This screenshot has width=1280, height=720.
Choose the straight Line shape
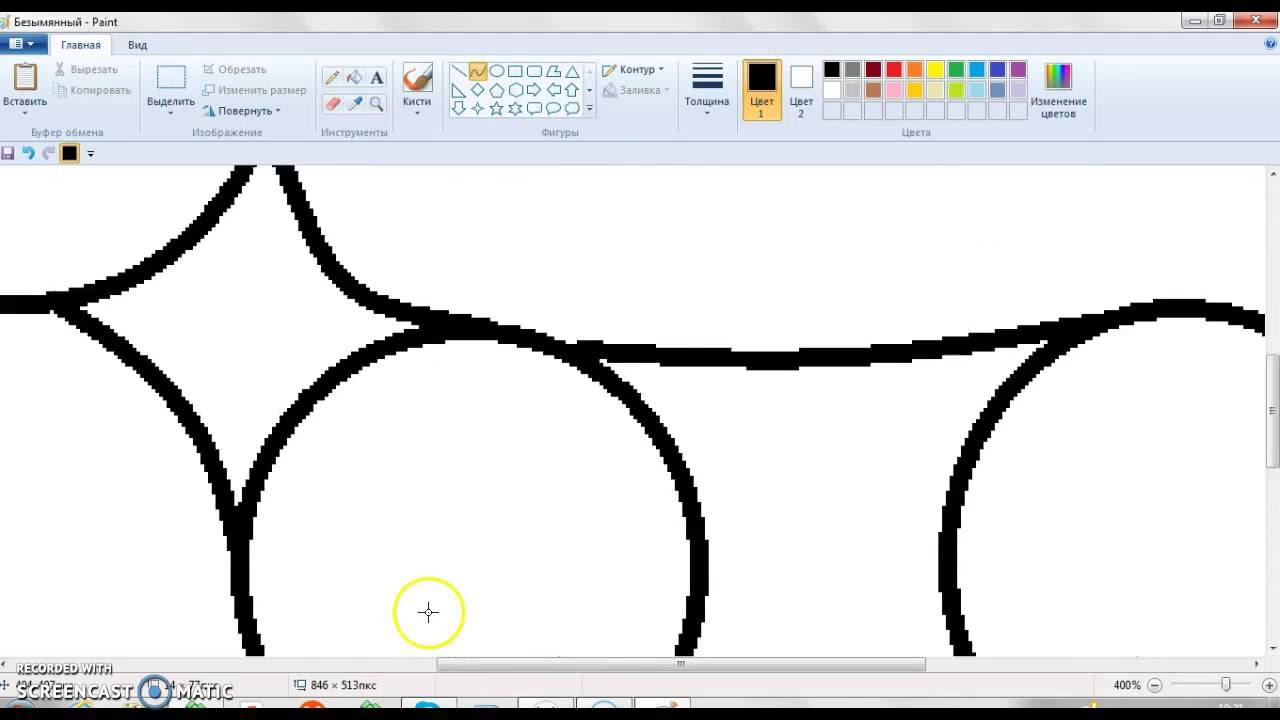tap(458, 71)
